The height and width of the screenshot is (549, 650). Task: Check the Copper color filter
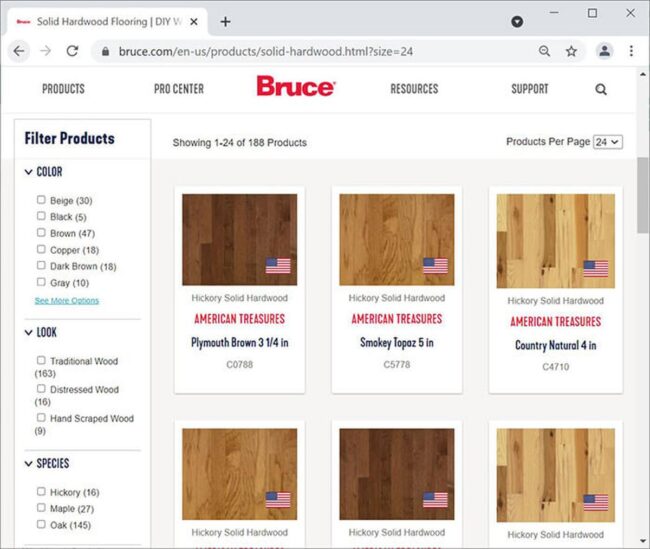(x=41, y=249)
